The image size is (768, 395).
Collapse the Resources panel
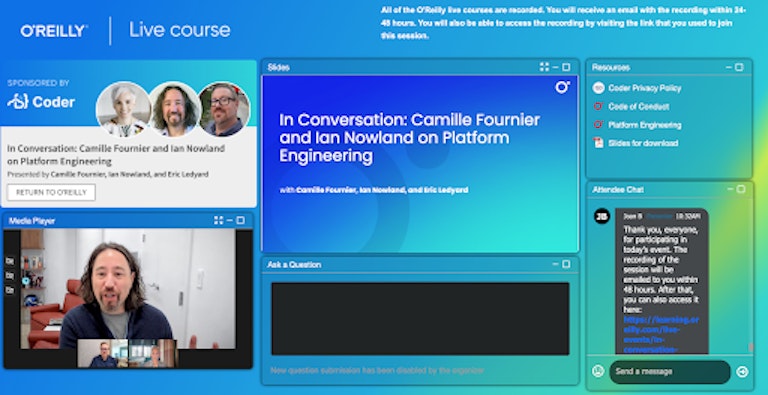(x=729, y=67)
